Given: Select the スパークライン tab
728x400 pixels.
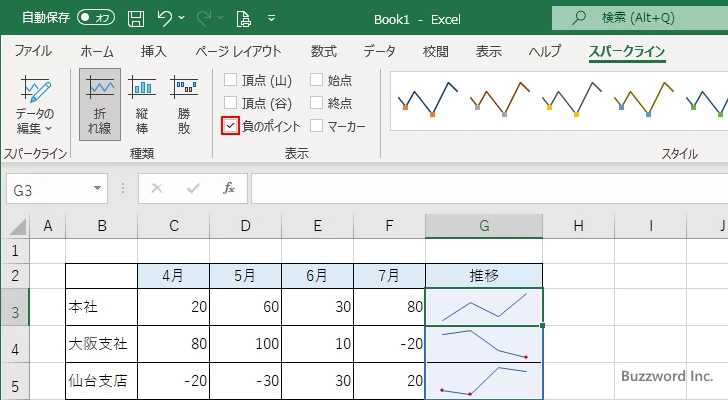Looking at the screenshot, I should [627, 51].
